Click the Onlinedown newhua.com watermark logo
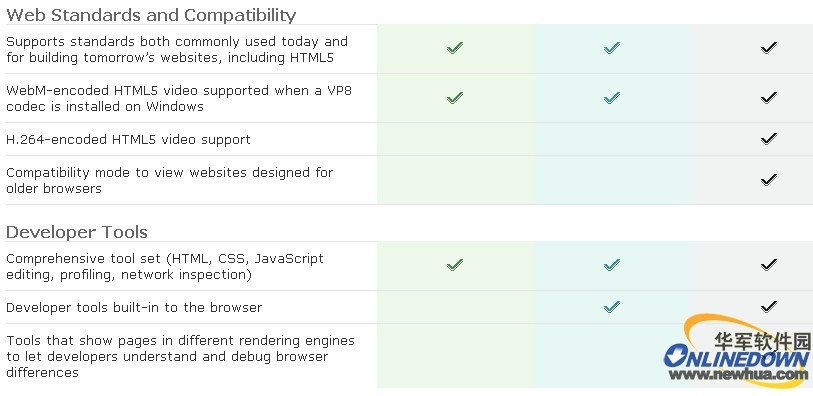Screen dimensions: 813x396 point(737,351)
